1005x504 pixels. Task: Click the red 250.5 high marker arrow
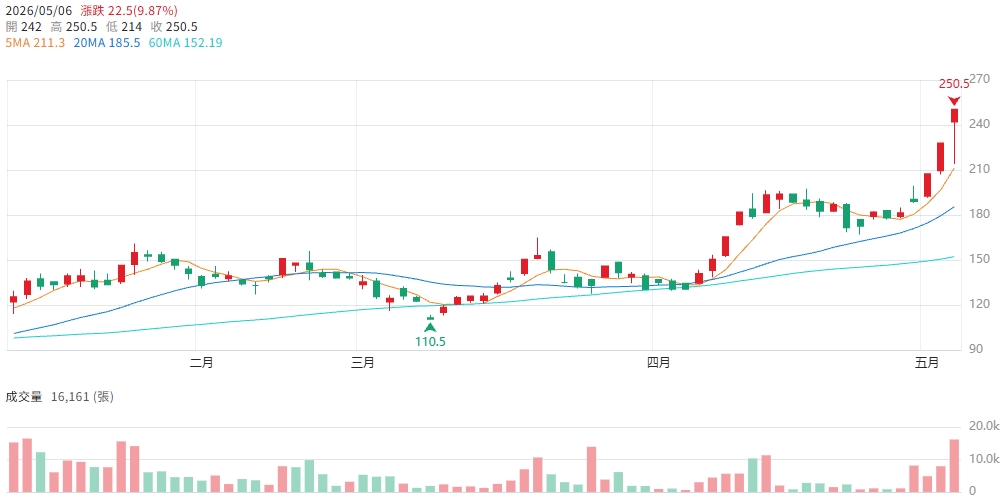click(x=954, y=101)
